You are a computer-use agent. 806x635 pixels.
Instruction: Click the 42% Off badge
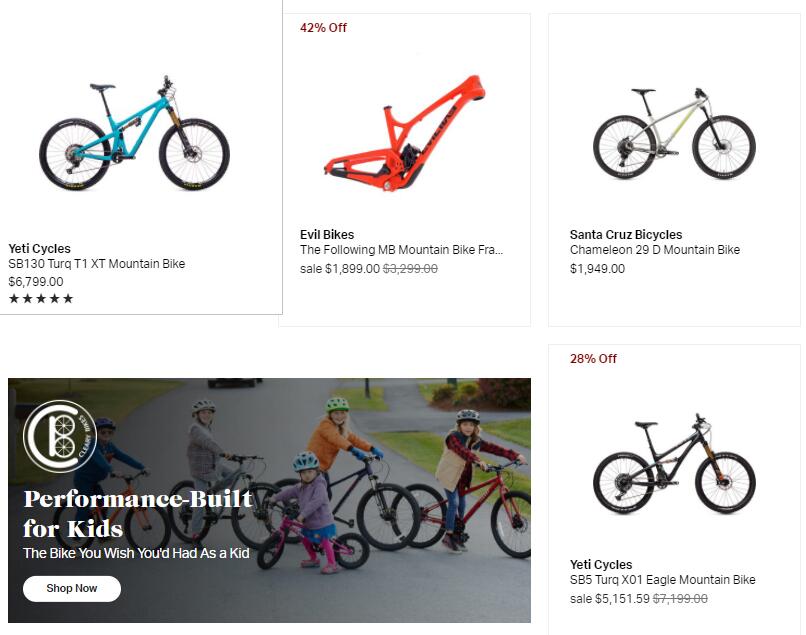(323, 28)
